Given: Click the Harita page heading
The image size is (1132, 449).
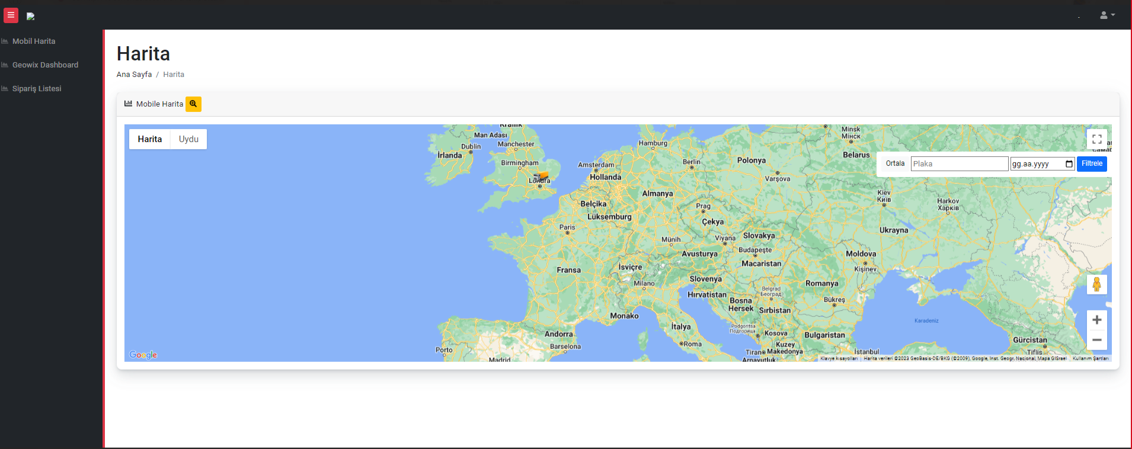Looking at the screenshot, I should coord(143,53).
